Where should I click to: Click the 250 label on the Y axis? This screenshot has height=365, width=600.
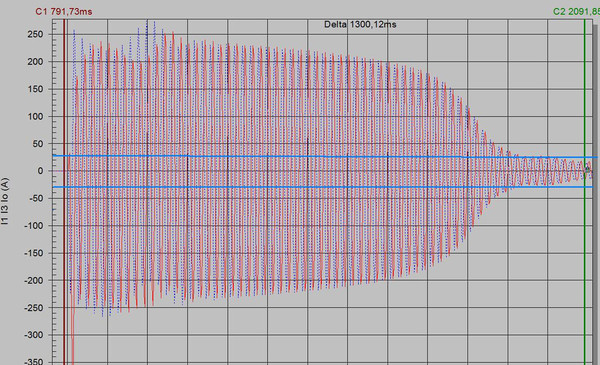(x=35, y=34)
